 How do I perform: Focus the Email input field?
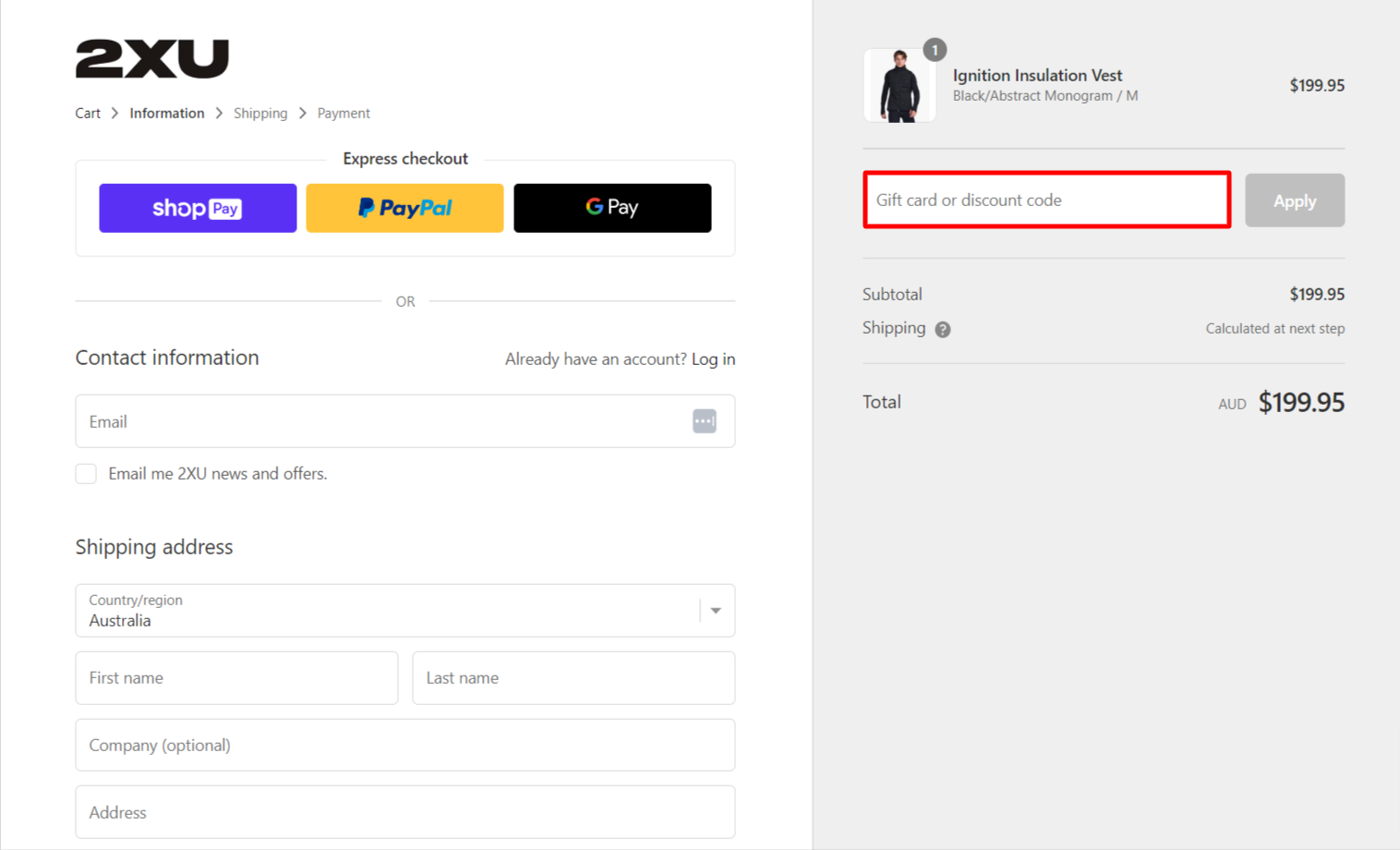tap(405, 421)
